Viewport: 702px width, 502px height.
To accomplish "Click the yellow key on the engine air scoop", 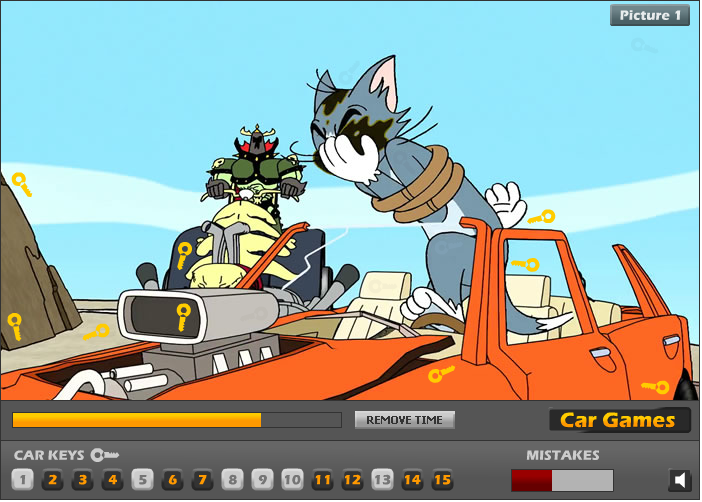I will click(183, 317).
